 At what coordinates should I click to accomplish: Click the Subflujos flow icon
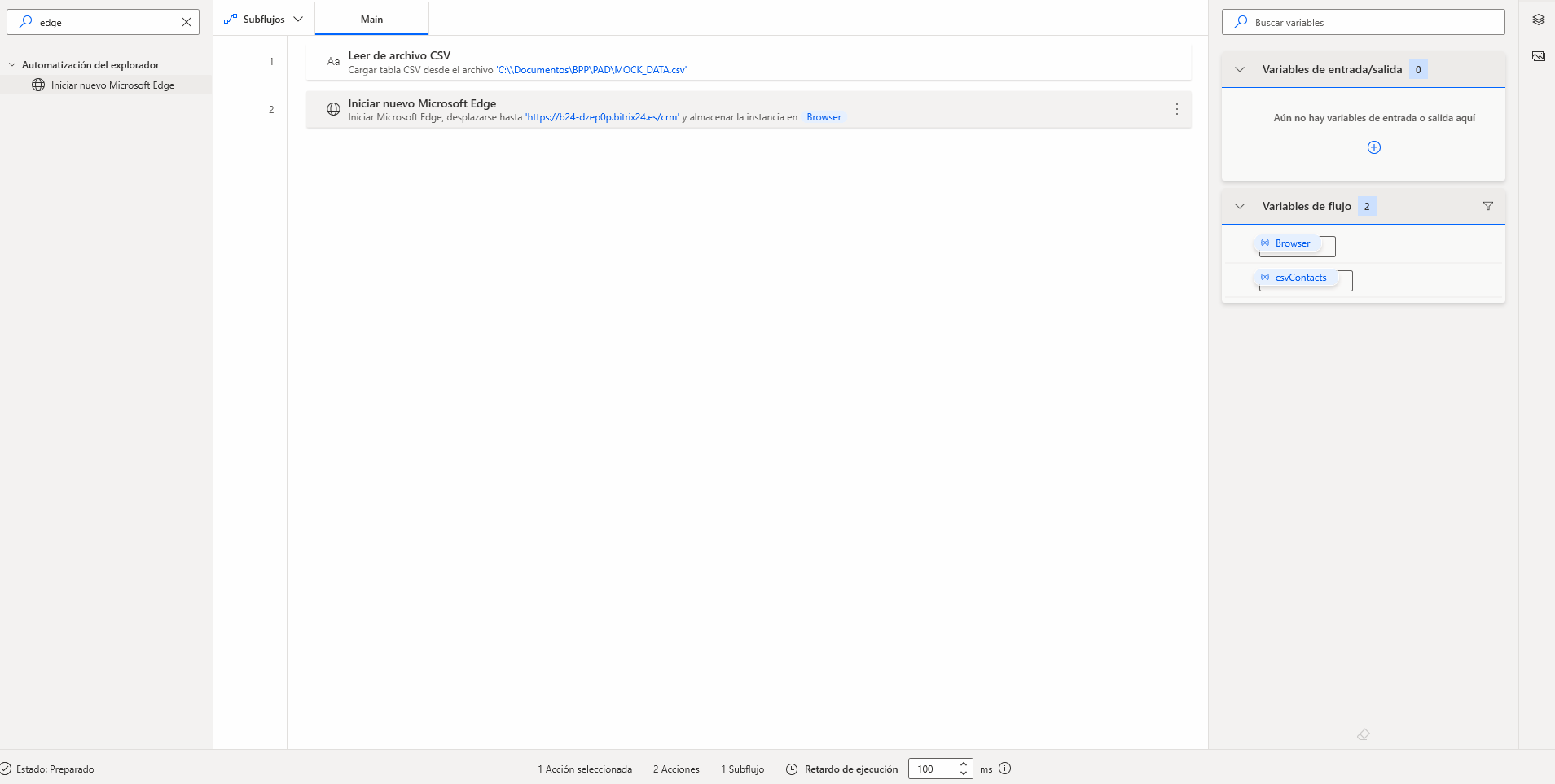coord(231,19)
